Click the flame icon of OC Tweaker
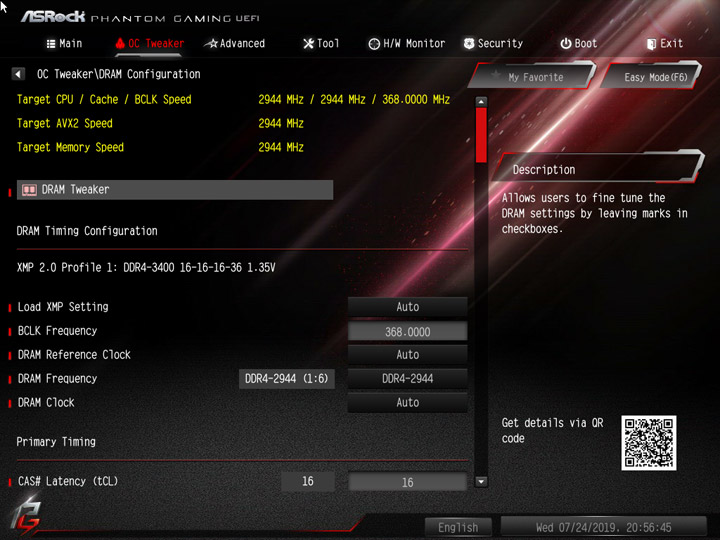Screen dimensions: 720x540 pos(120,44)
